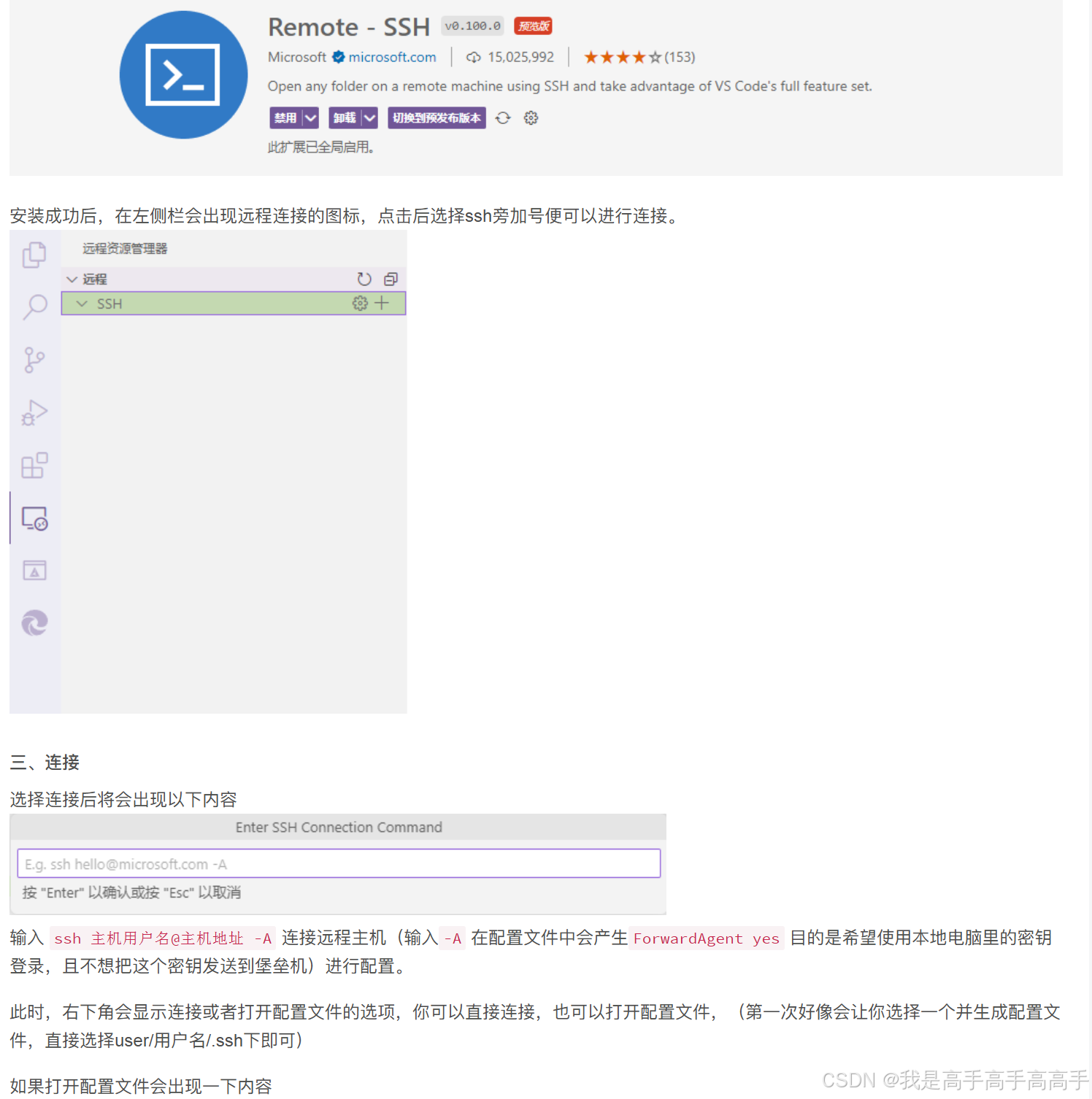The image size is (1092, 1099).
Task: Select the SSH row label
Action: (109, 304)
